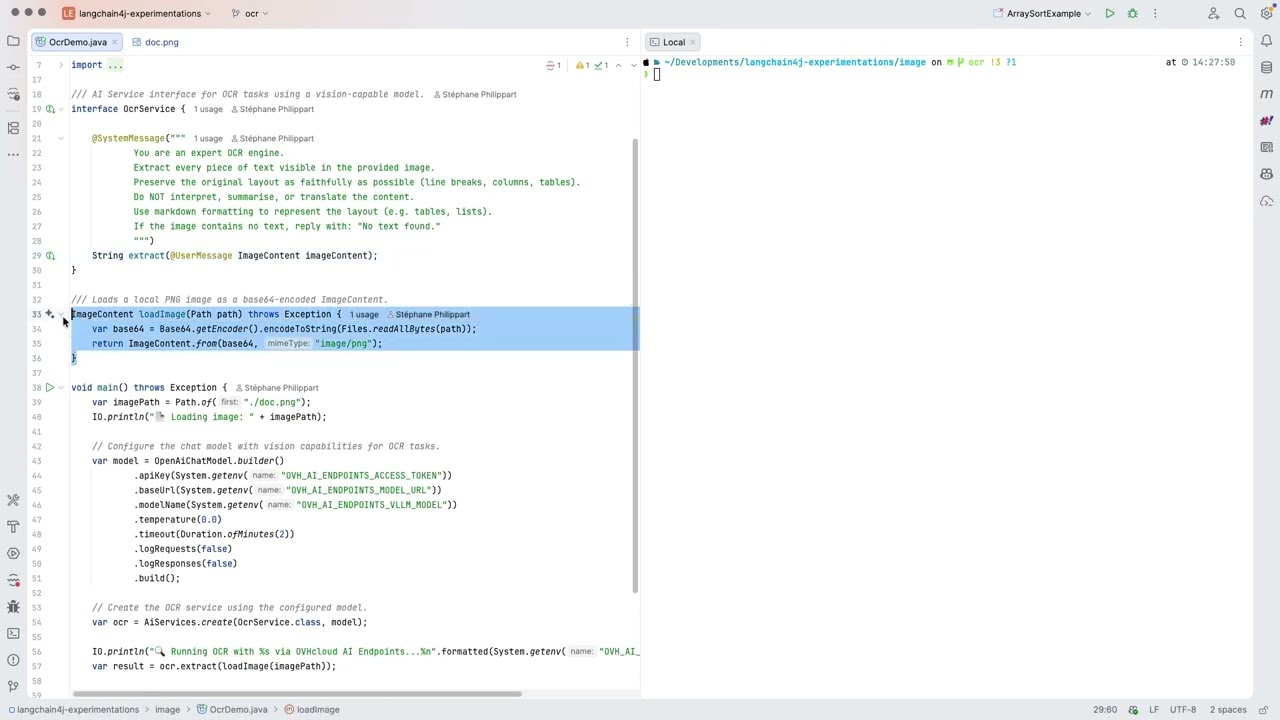Open Search Everywhere magnifier icon
Image resolution: width=1280 pixels, height=720 pixels.
point(1240,13)
